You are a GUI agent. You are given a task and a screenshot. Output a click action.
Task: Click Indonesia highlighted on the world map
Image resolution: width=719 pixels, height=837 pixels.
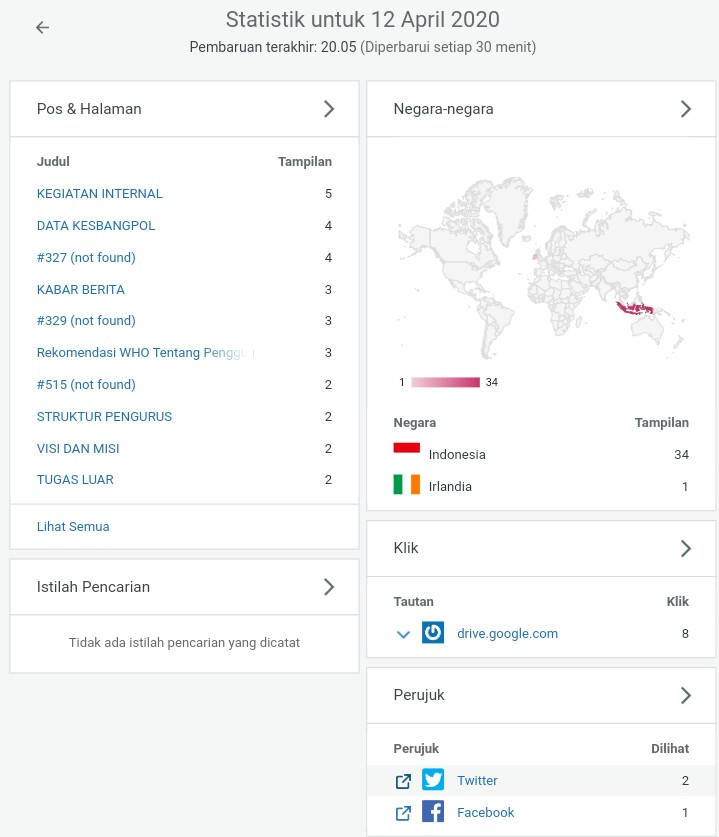click(x=634, y=309)
